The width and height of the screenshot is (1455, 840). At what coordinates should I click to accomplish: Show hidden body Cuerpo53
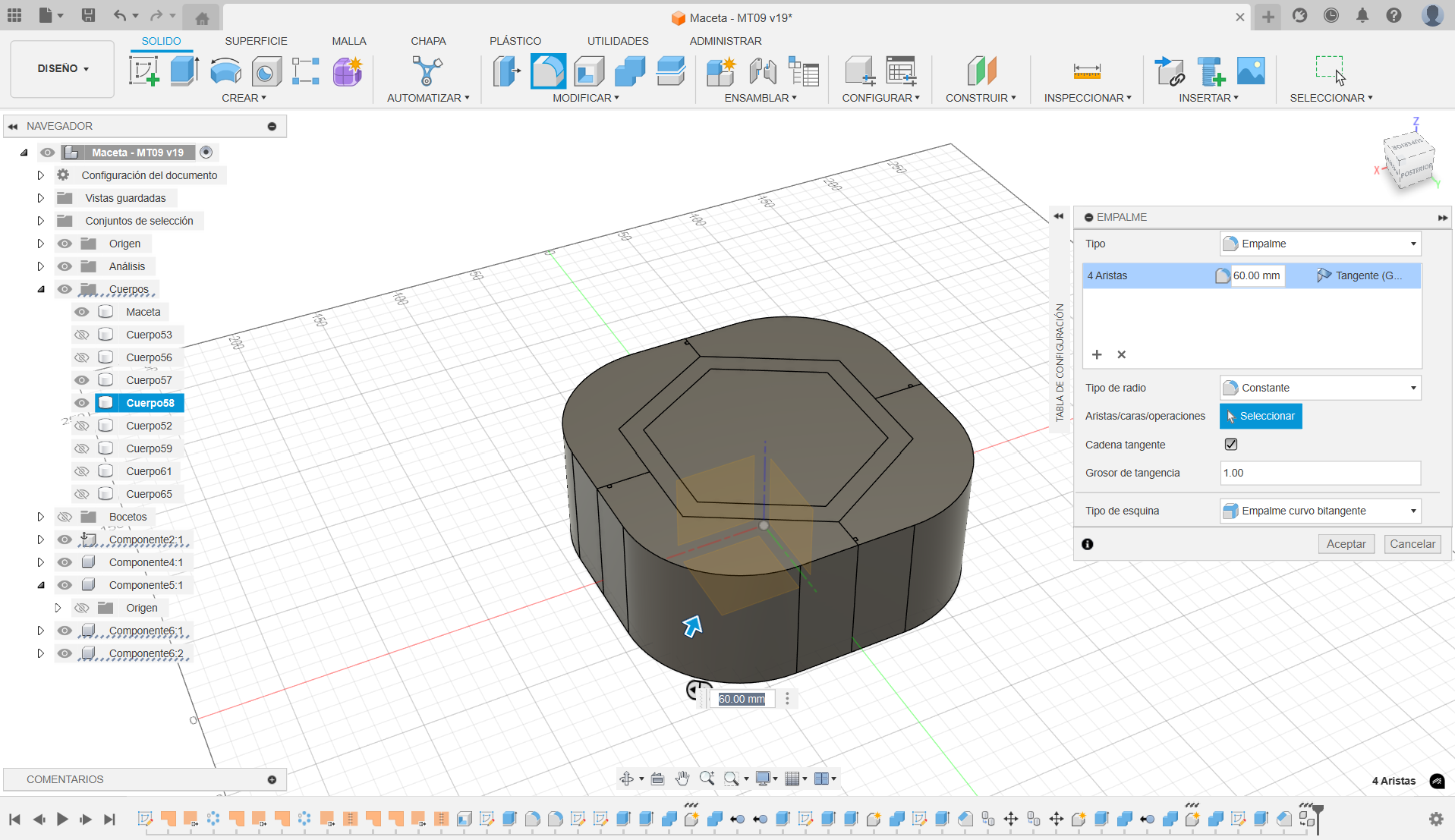point(81,335)
